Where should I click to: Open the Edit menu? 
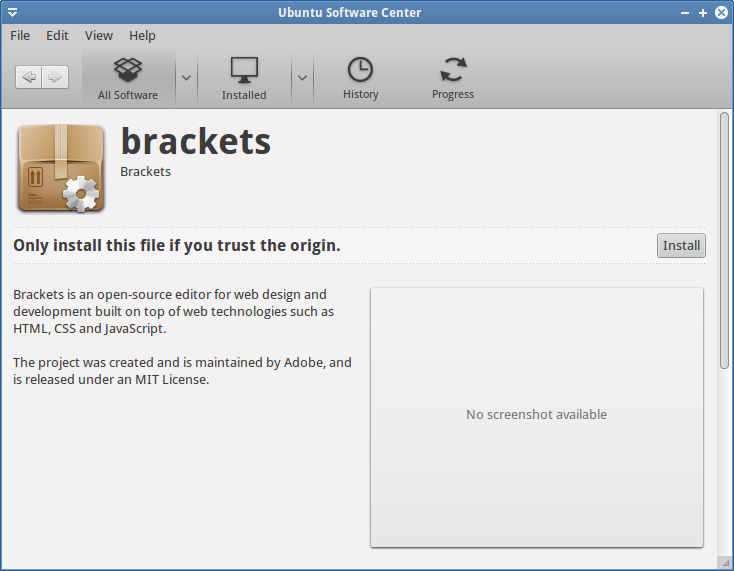tap(57, 36)
